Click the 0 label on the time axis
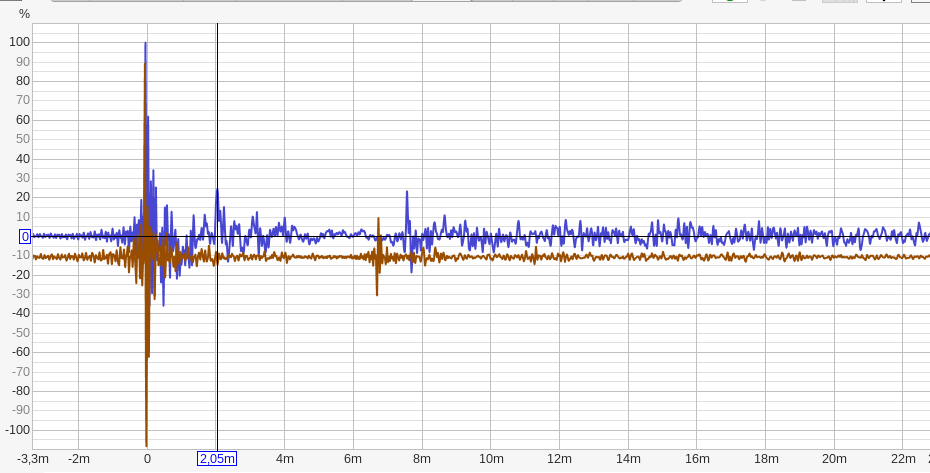The image size is (930, 473). pyautogui.click(x=148, y=459)
